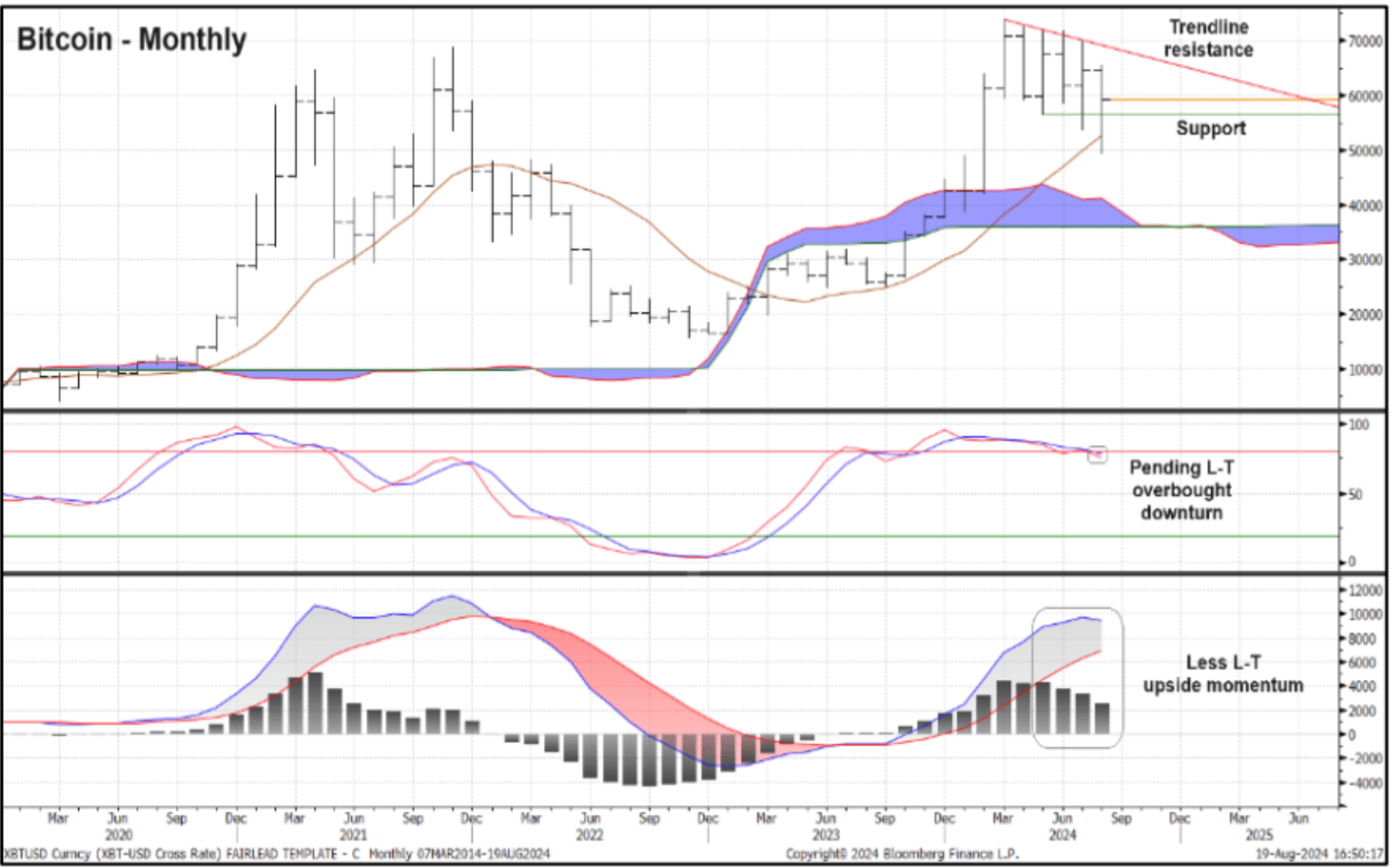Click the Jun label above 2024
This screenshot has height=868, width=1395.
coord(1063,818)
